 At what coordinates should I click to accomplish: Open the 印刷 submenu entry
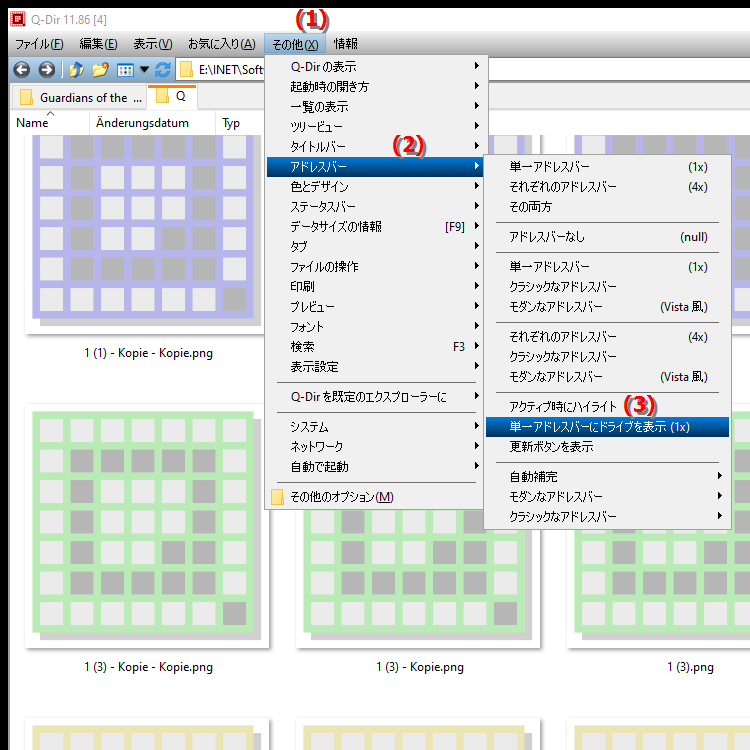point(375,287)
